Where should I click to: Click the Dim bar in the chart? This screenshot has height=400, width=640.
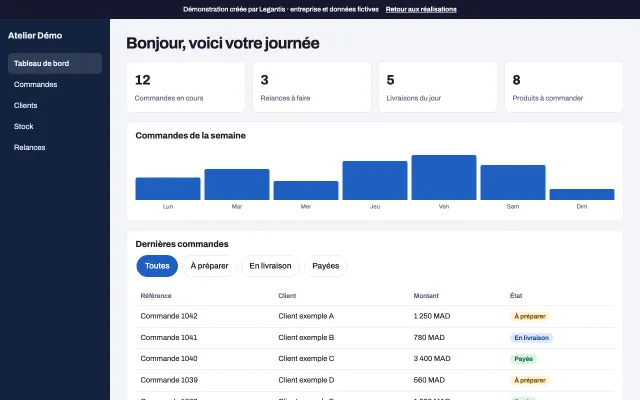[x=582, y=194]
